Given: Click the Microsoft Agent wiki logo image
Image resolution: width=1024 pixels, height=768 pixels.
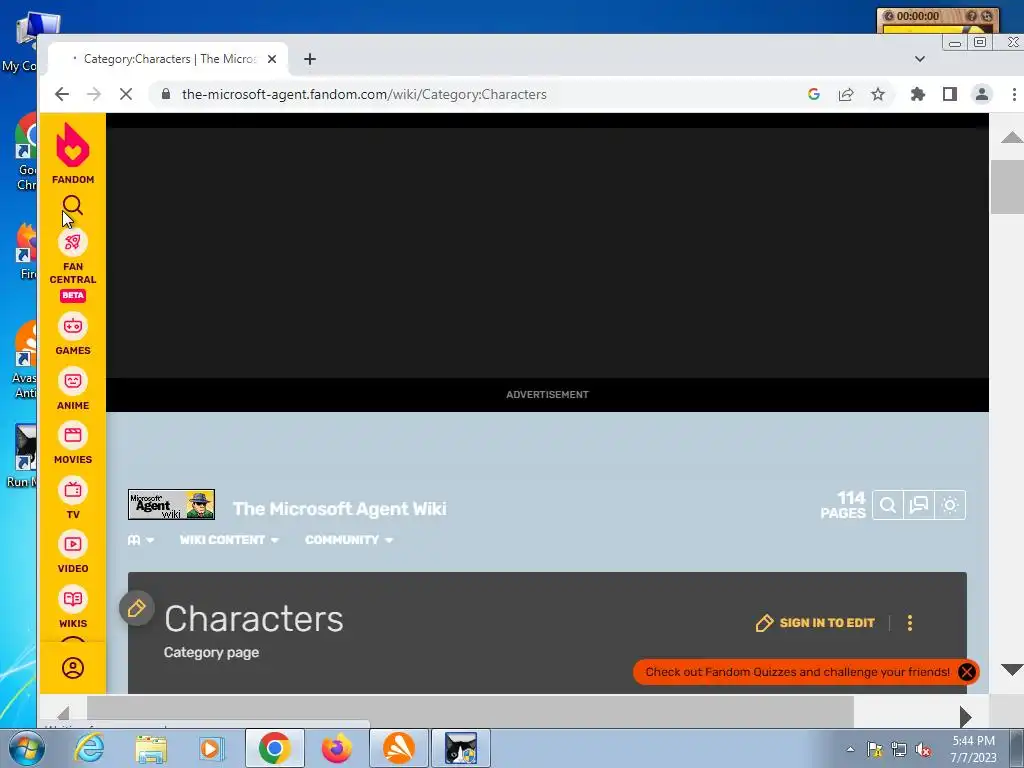Looking at the screenshot, I should [171, 505].
